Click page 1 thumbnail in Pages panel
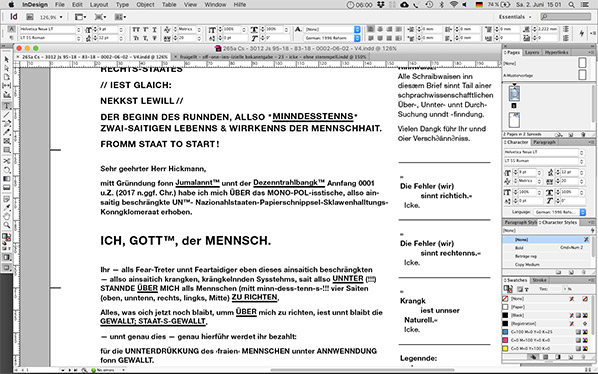The image size is (598, 374). [514, 93]
